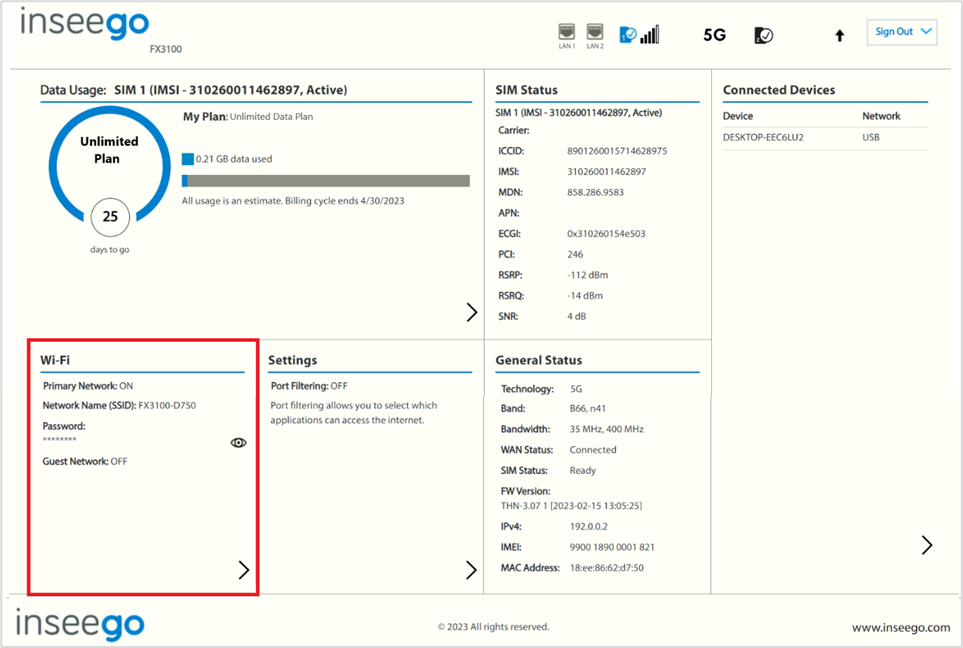Expand the Data Usage panel with its arrow

[472, 312]
